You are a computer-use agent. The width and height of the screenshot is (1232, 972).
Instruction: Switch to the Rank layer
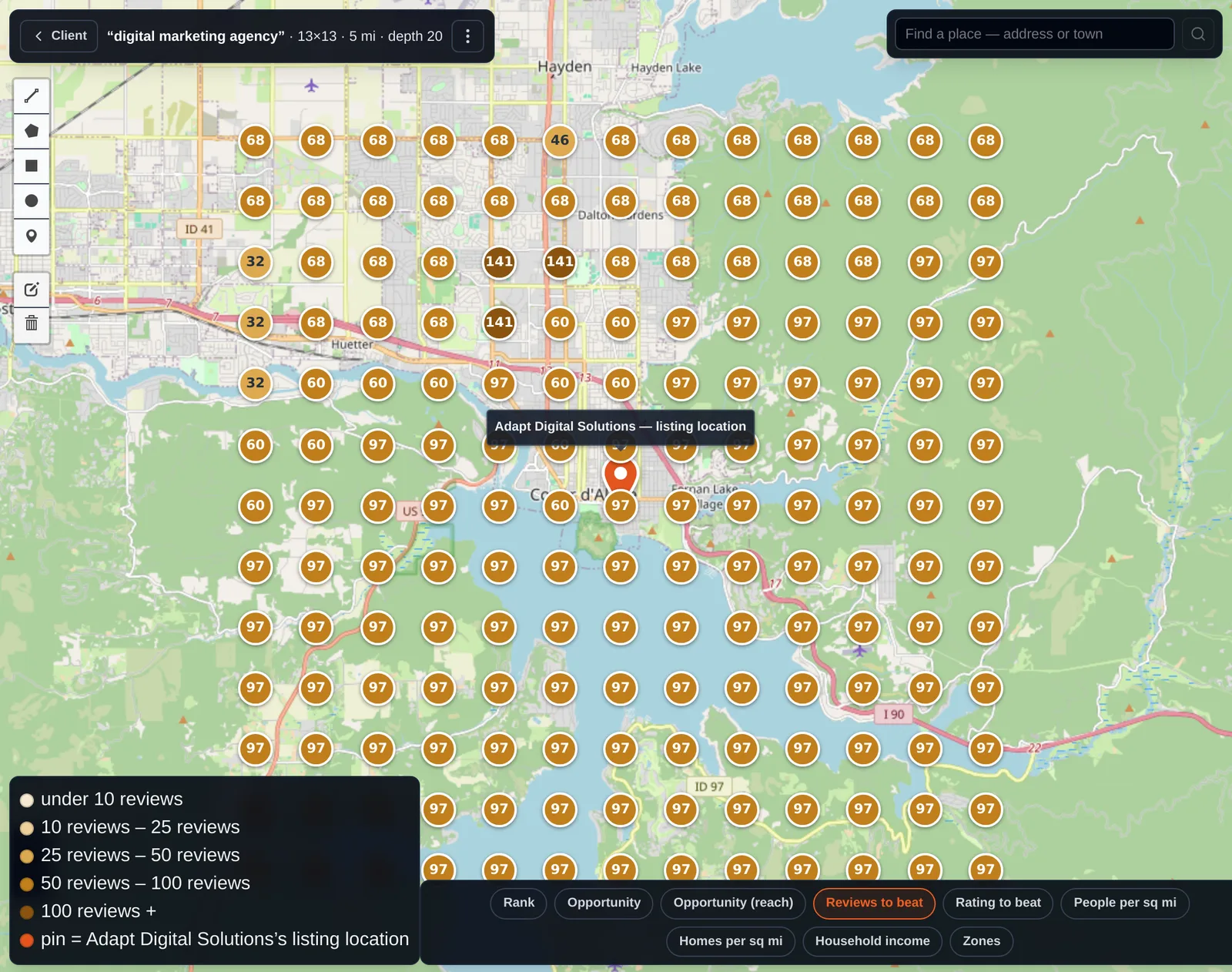coord(519,903)
